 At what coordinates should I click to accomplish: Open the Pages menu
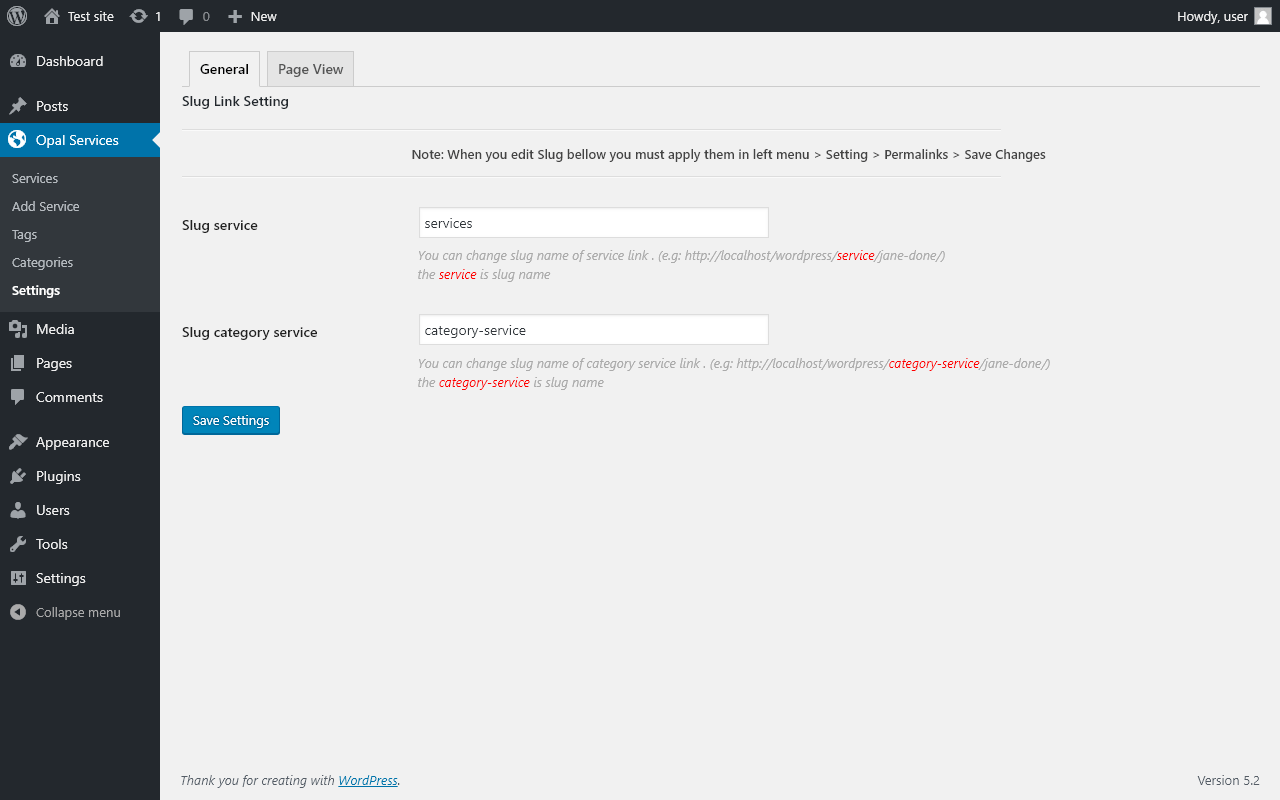coord(80,363)
